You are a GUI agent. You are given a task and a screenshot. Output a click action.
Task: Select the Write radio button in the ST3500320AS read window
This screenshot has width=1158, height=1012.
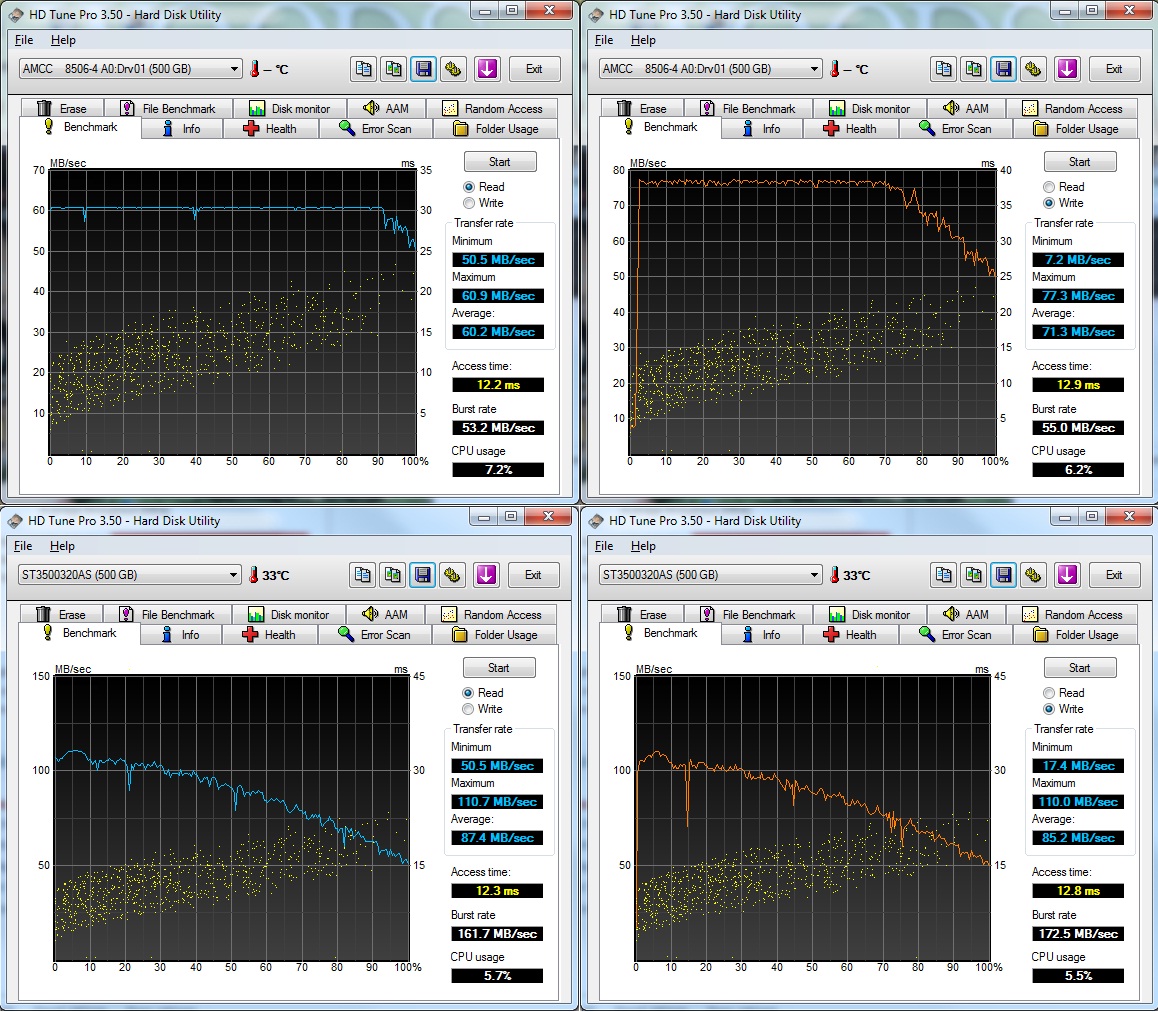click(x=468, y=709)
